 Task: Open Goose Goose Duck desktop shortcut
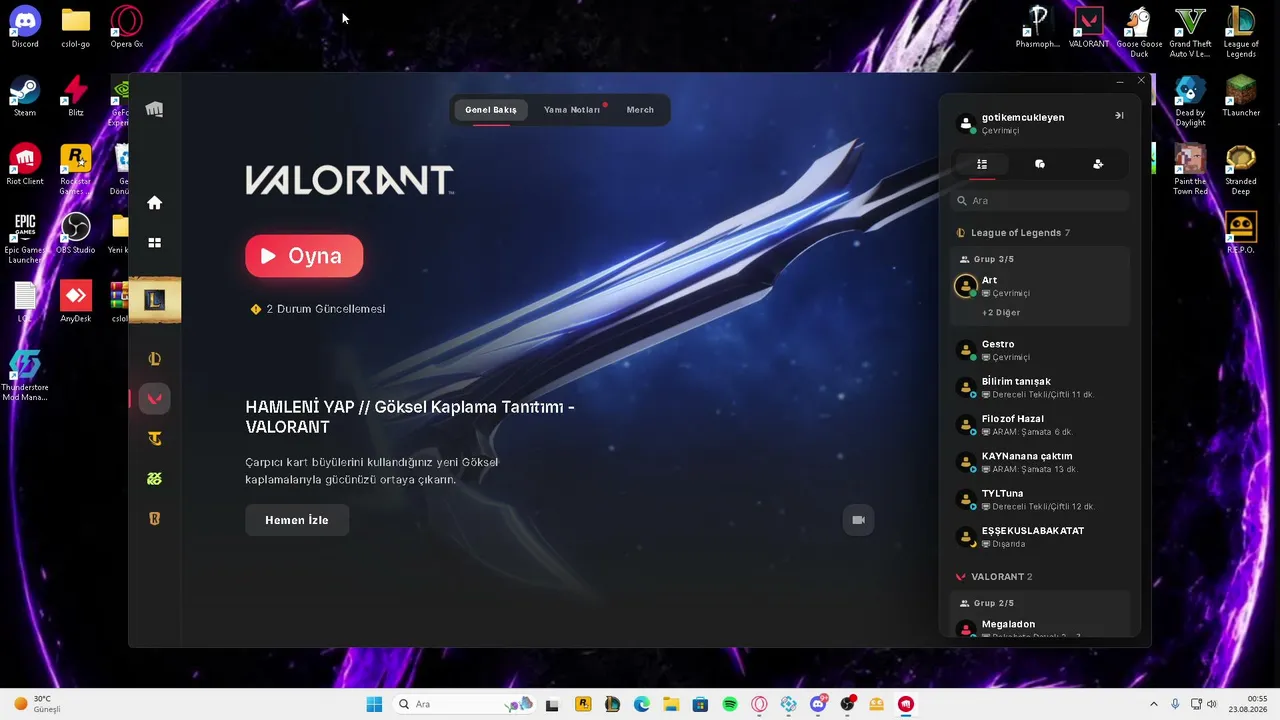pos(1139,33)
